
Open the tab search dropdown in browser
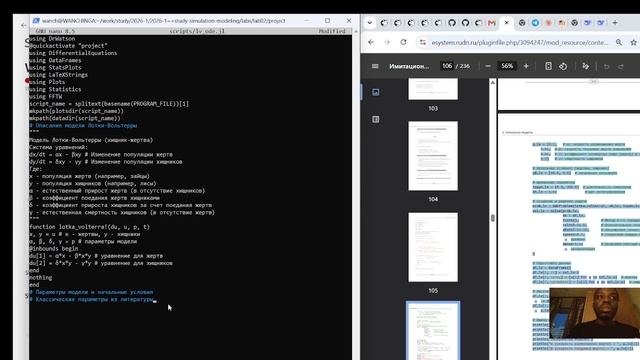[x=369, y=23]
